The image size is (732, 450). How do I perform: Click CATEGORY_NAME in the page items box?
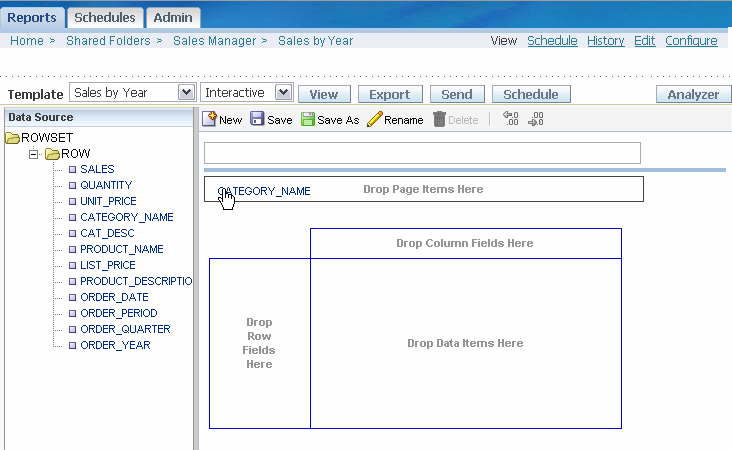tap(264, 191)
